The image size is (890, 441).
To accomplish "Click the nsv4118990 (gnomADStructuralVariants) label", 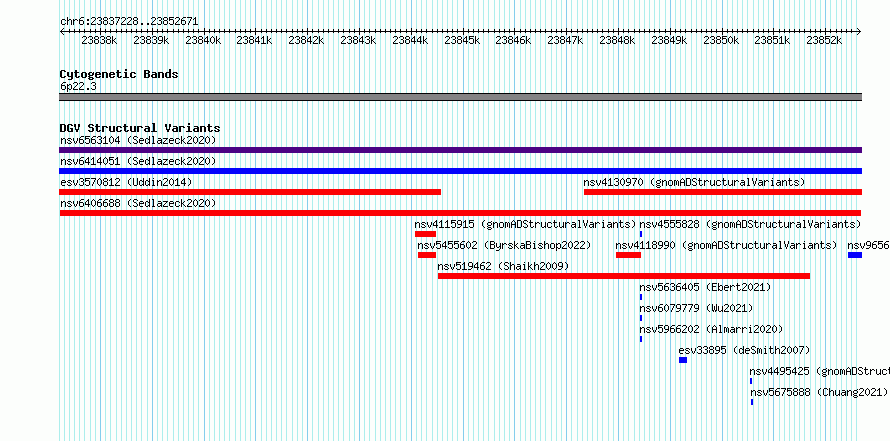I will coord(727,245).
